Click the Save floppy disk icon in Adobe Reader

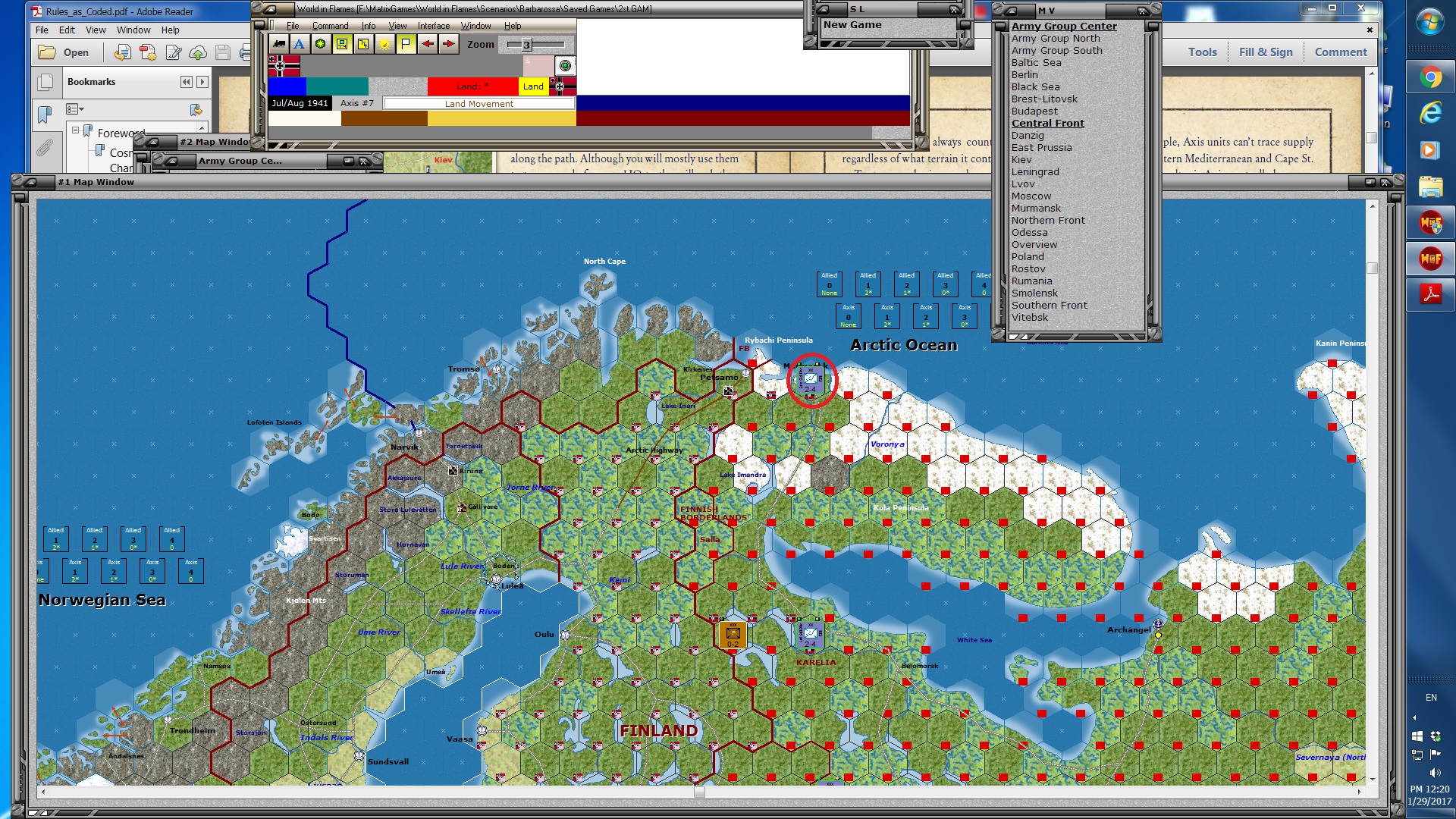pos(223,52)
